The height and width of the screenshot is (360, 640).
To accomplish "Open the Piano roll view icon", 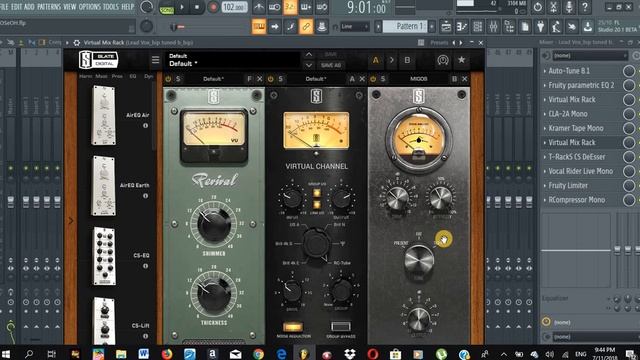I will (x=462, y=27).
